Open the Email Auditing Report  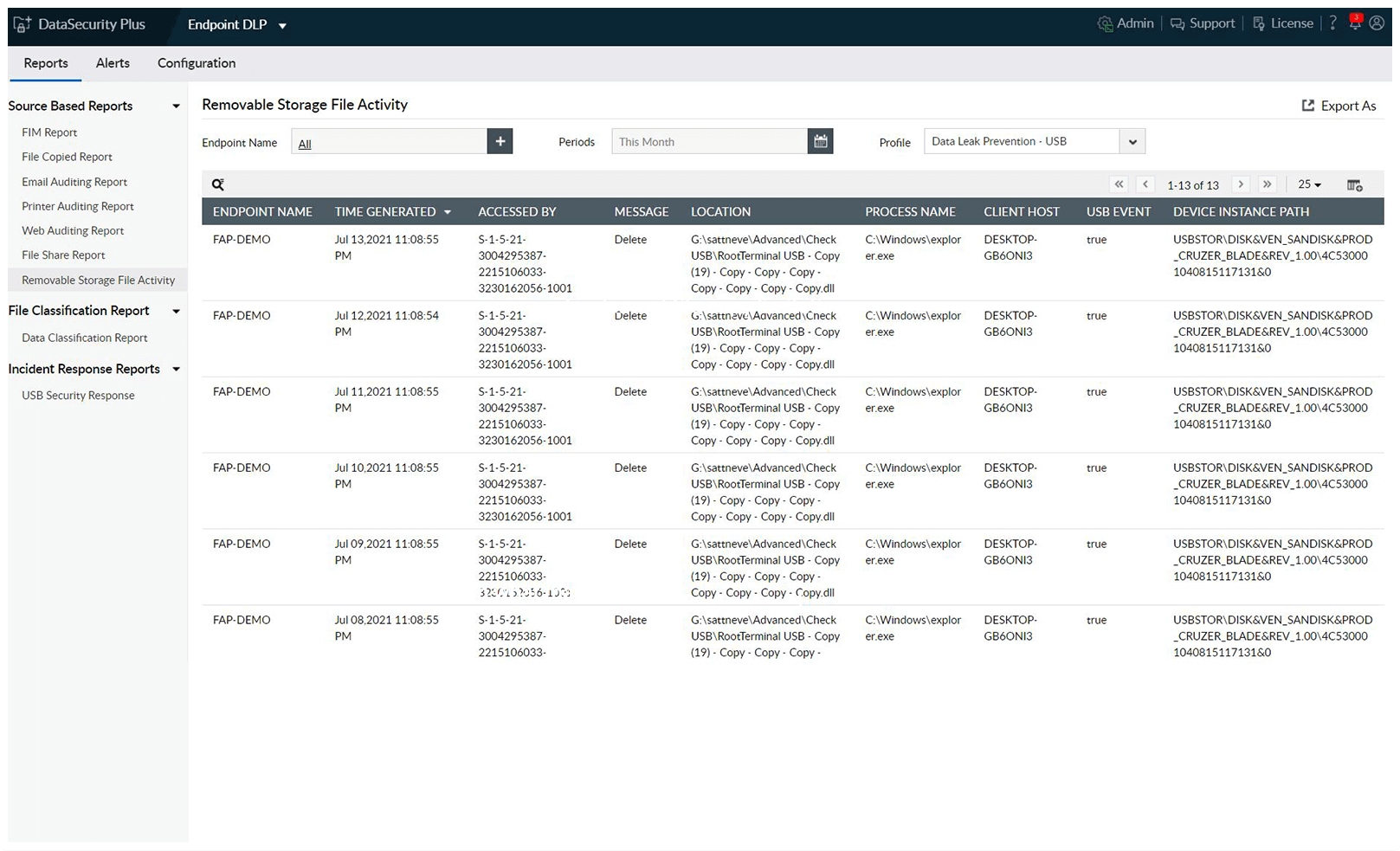click(x=74, y=182)
